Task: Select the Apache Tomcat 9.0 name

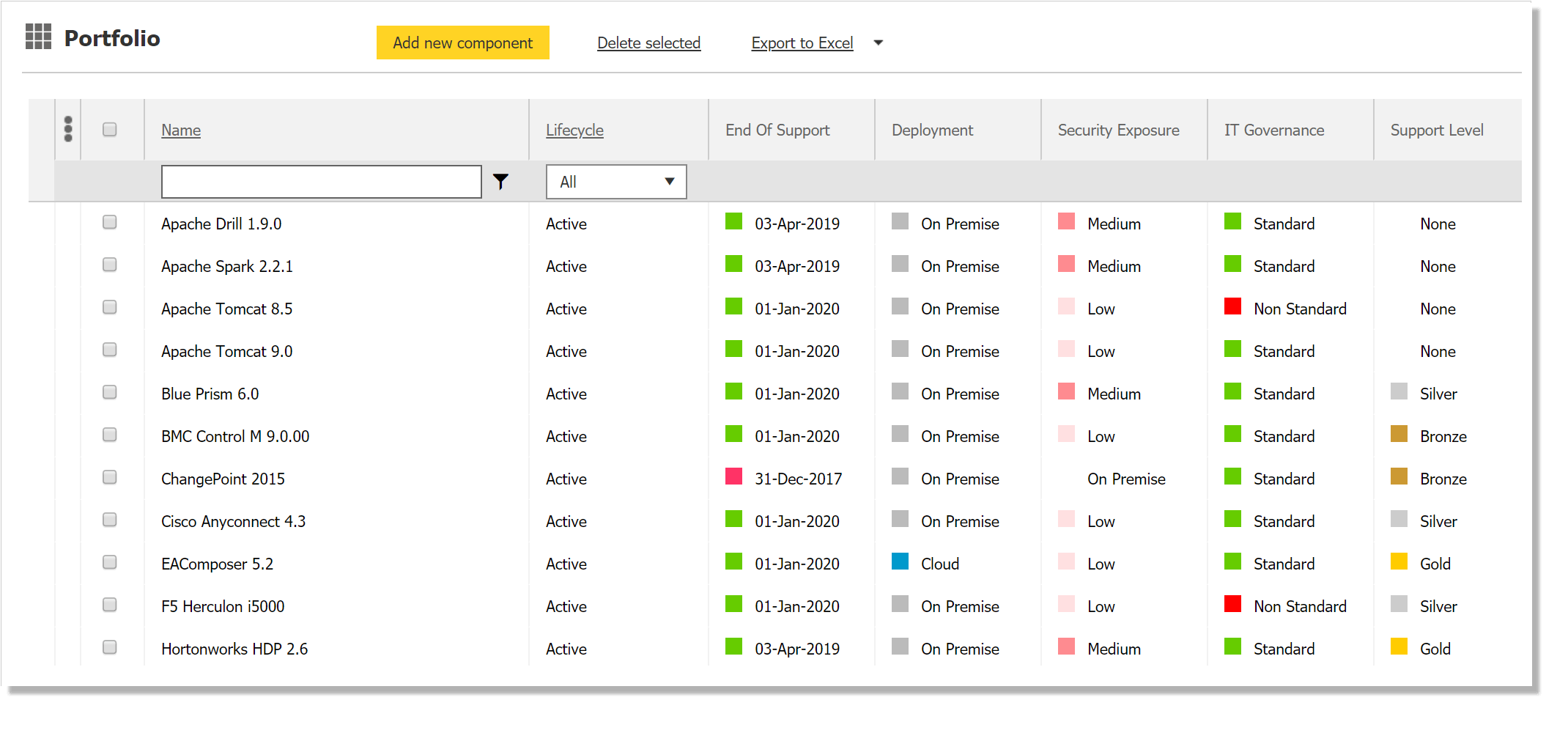Action: pos(227,352)
